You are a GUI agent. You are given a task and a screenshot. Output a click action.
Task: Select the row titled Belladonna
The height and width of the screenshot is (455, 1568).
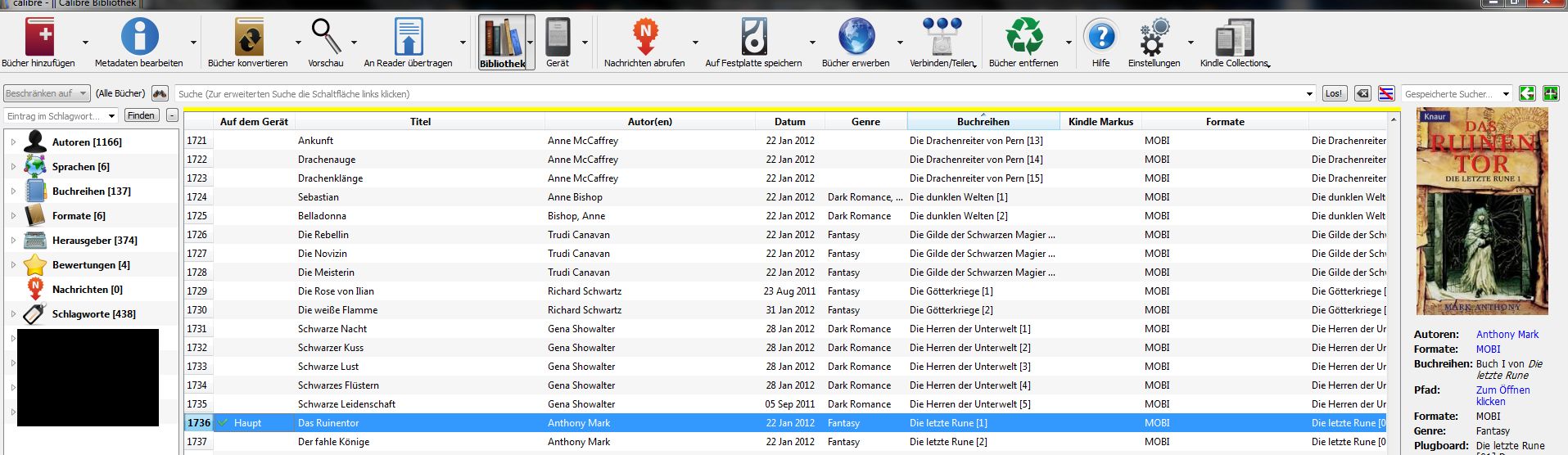tap(786, 215)
